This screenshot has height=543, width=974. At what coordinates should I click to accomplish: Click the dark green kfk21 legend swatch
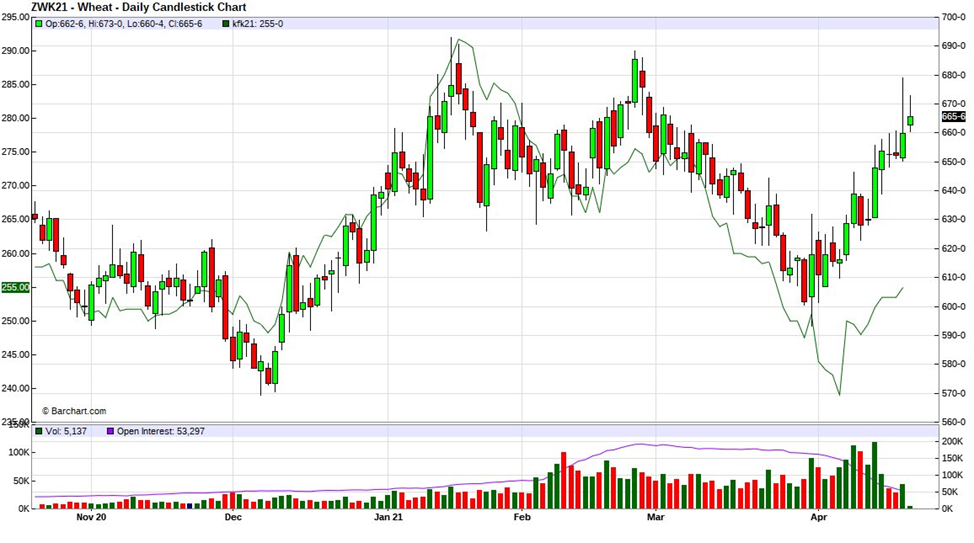226,24
